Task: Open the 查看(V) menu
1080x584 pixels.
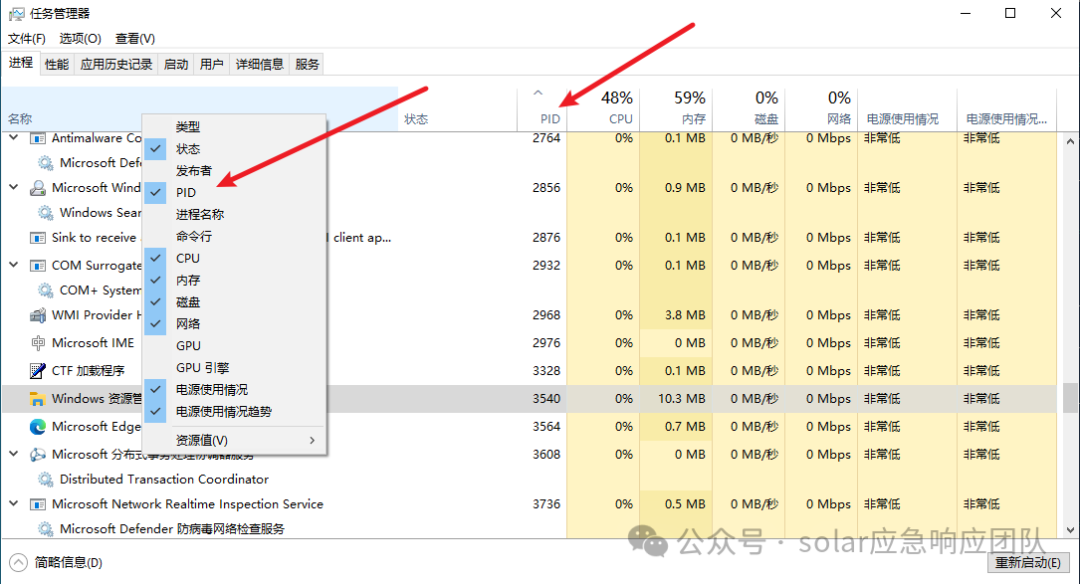Action: pos(135,39)
